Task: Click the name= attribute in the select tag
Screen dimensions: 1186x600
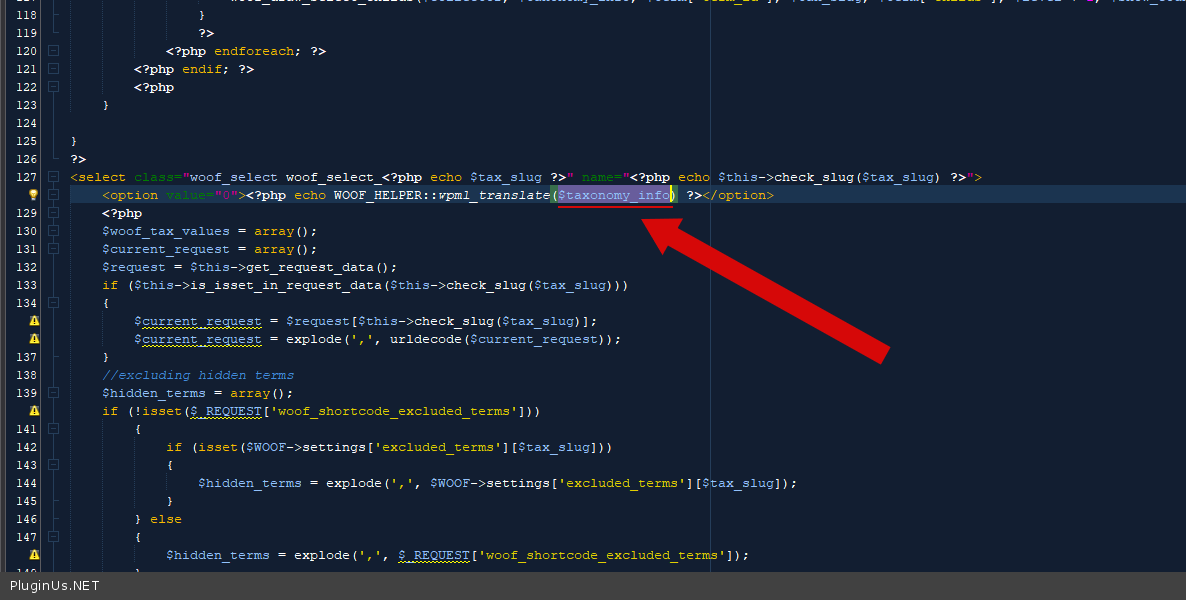Action: [x=601, y=177]
